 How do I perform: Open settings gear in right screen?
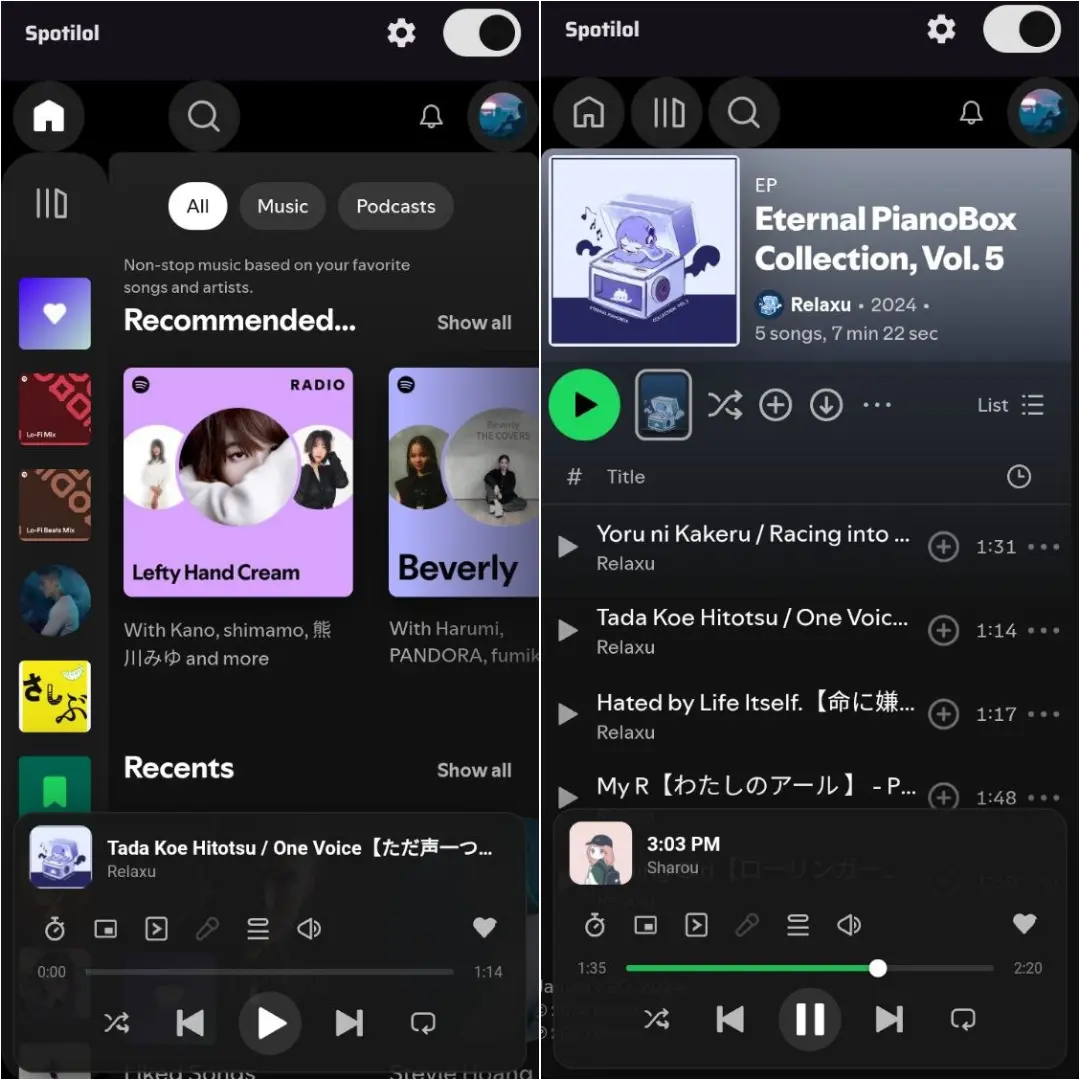click(941, 29)
